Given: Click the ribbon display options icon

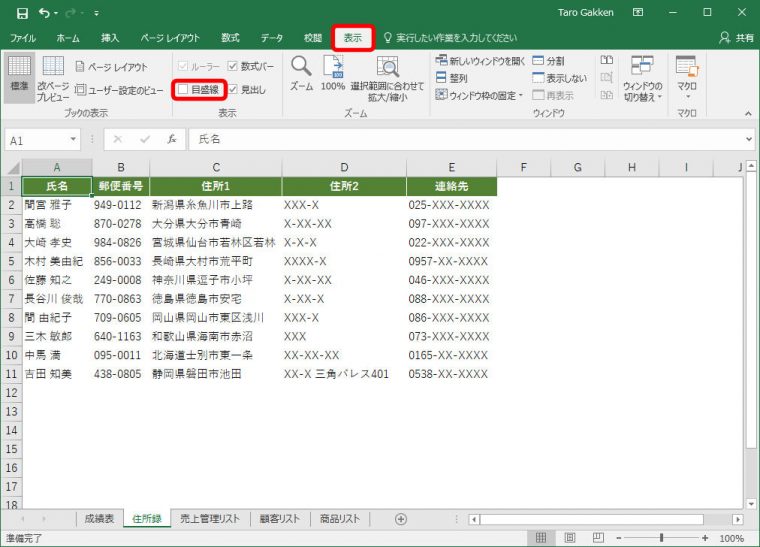Looking at the screenshot, I should click(x=638, y=13).
